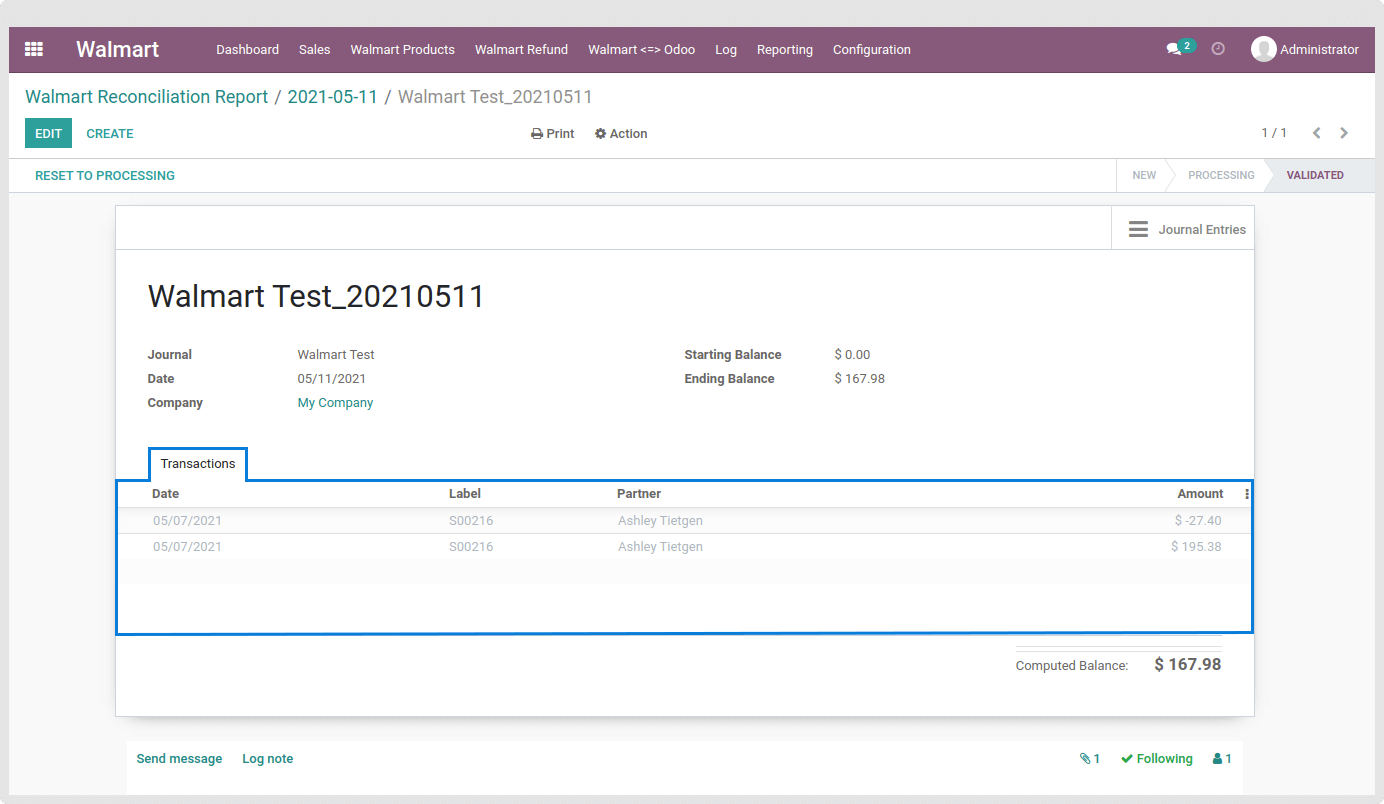Click the VALIDATED status stage
Screen dimensions: 1384x804
(x=1315, y=175)
